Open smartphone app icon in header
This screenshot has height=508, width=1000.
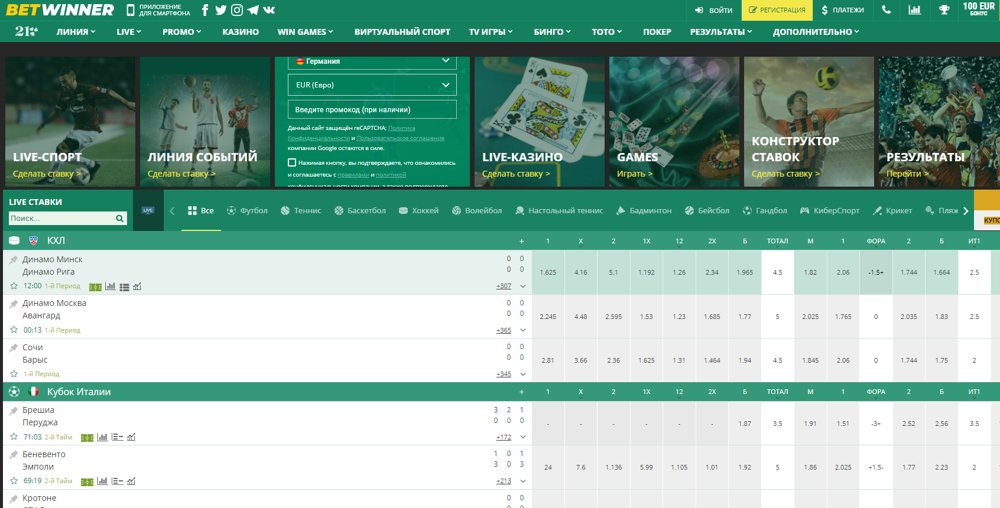131,10
